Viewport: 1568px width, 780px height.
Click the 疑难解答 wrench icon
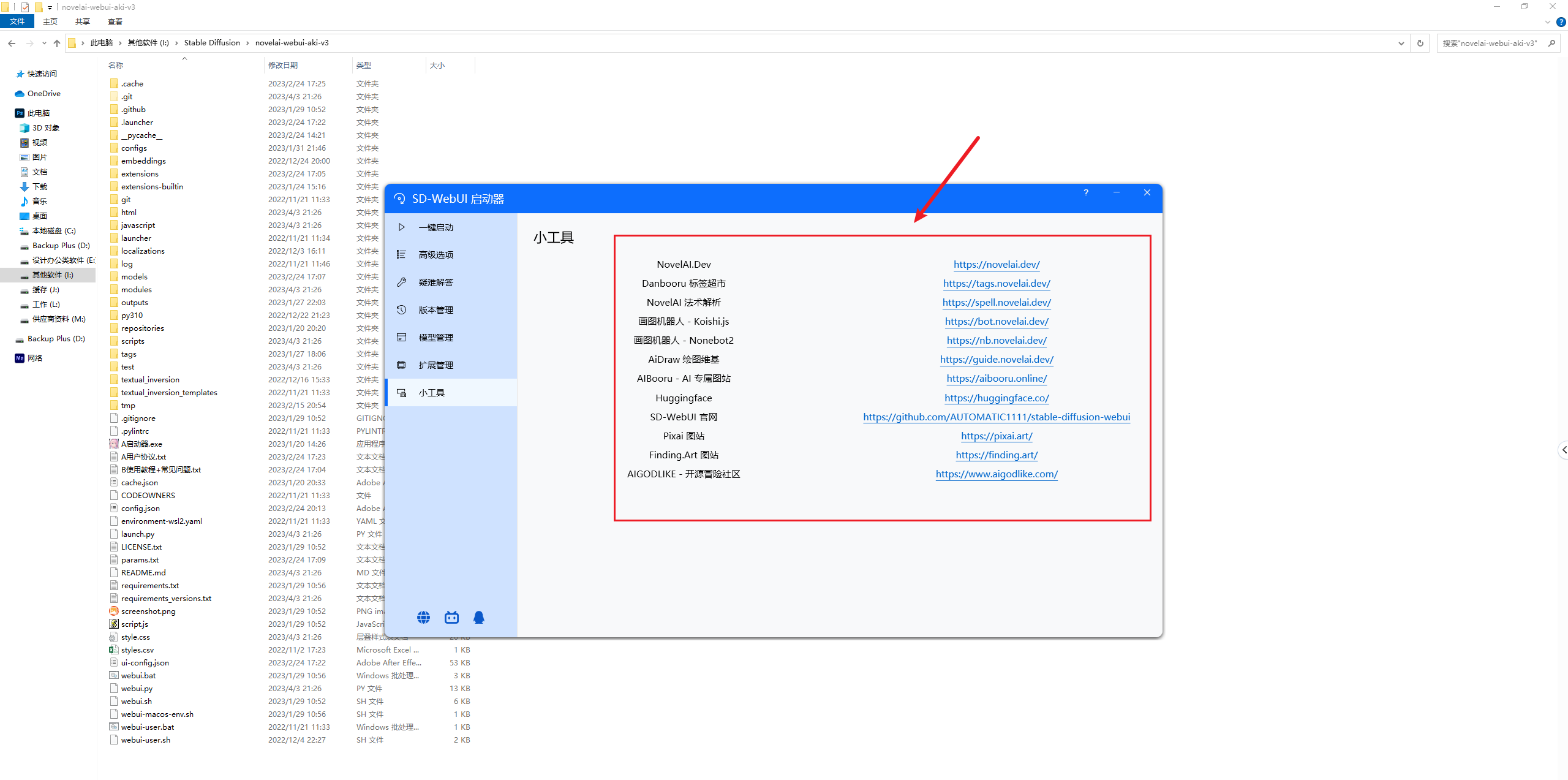tap(401, 282)
